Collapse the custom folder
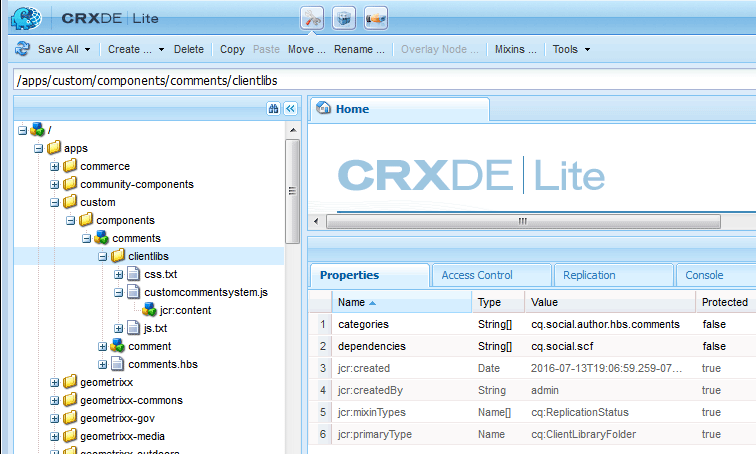This screenshot has width=756, height=454. click(x=54, y=202)
